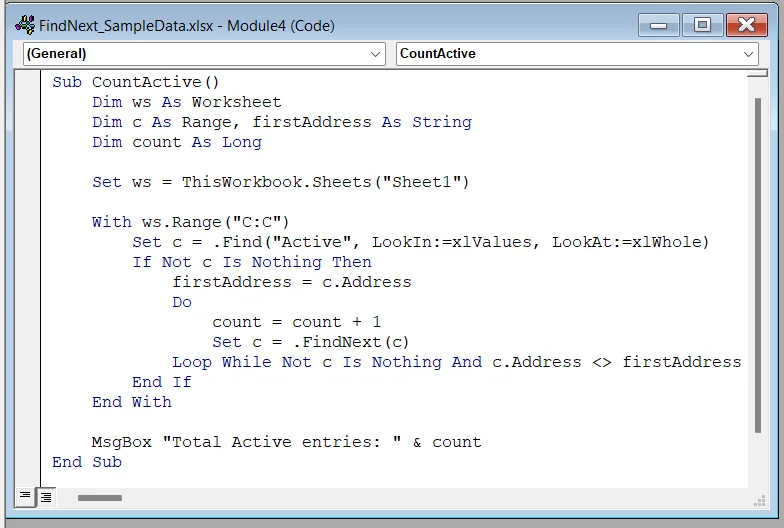This screenshot has height=528, width=784.
Task: Click 'count = count + 1' line
Action: tap(296, 322)
